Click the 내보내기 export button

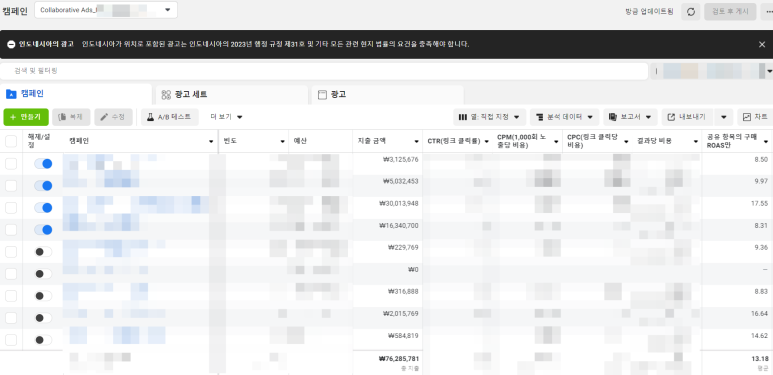[x=688, y=117]
